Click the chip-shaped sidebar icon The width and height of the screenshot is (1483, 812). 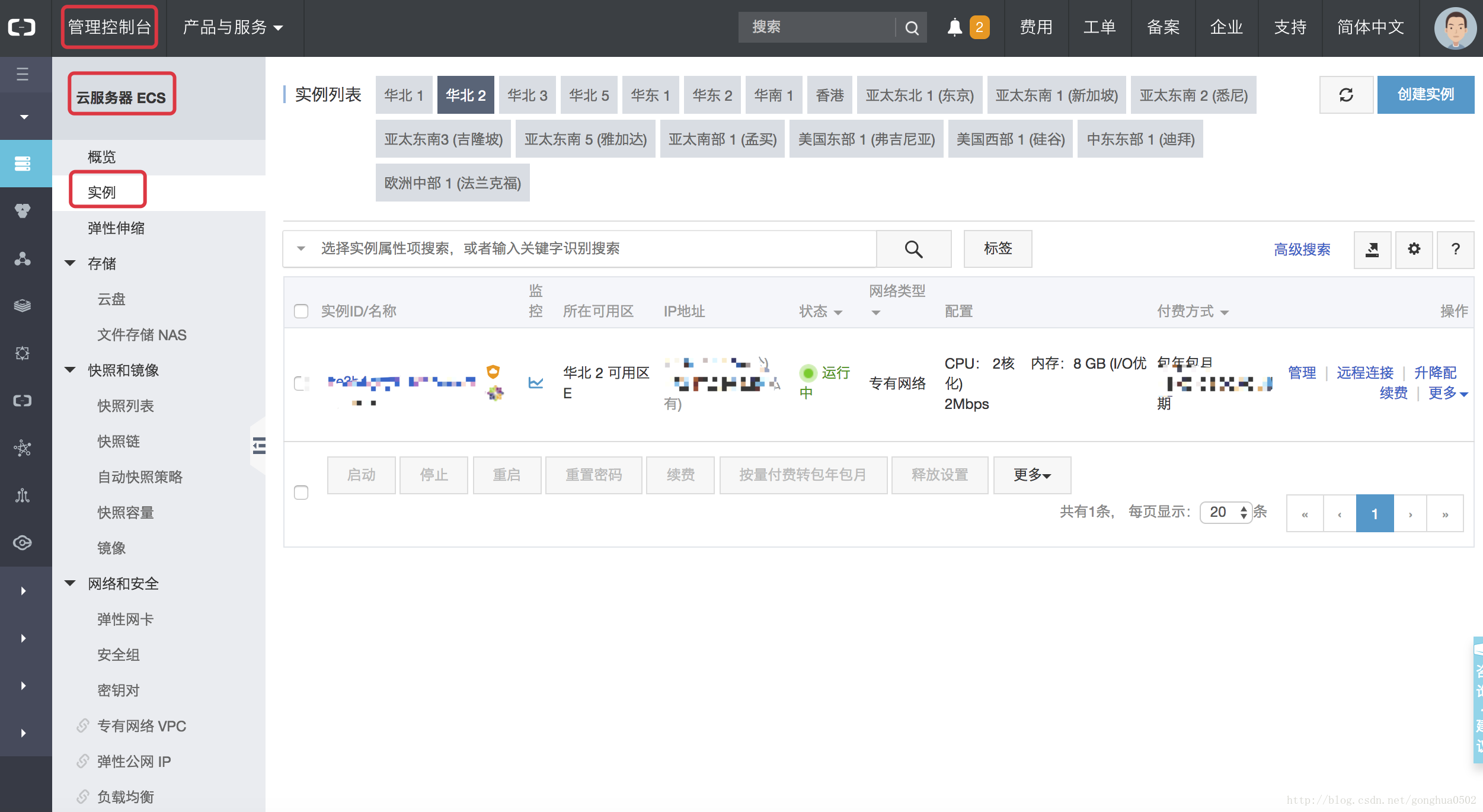point(23,353)
